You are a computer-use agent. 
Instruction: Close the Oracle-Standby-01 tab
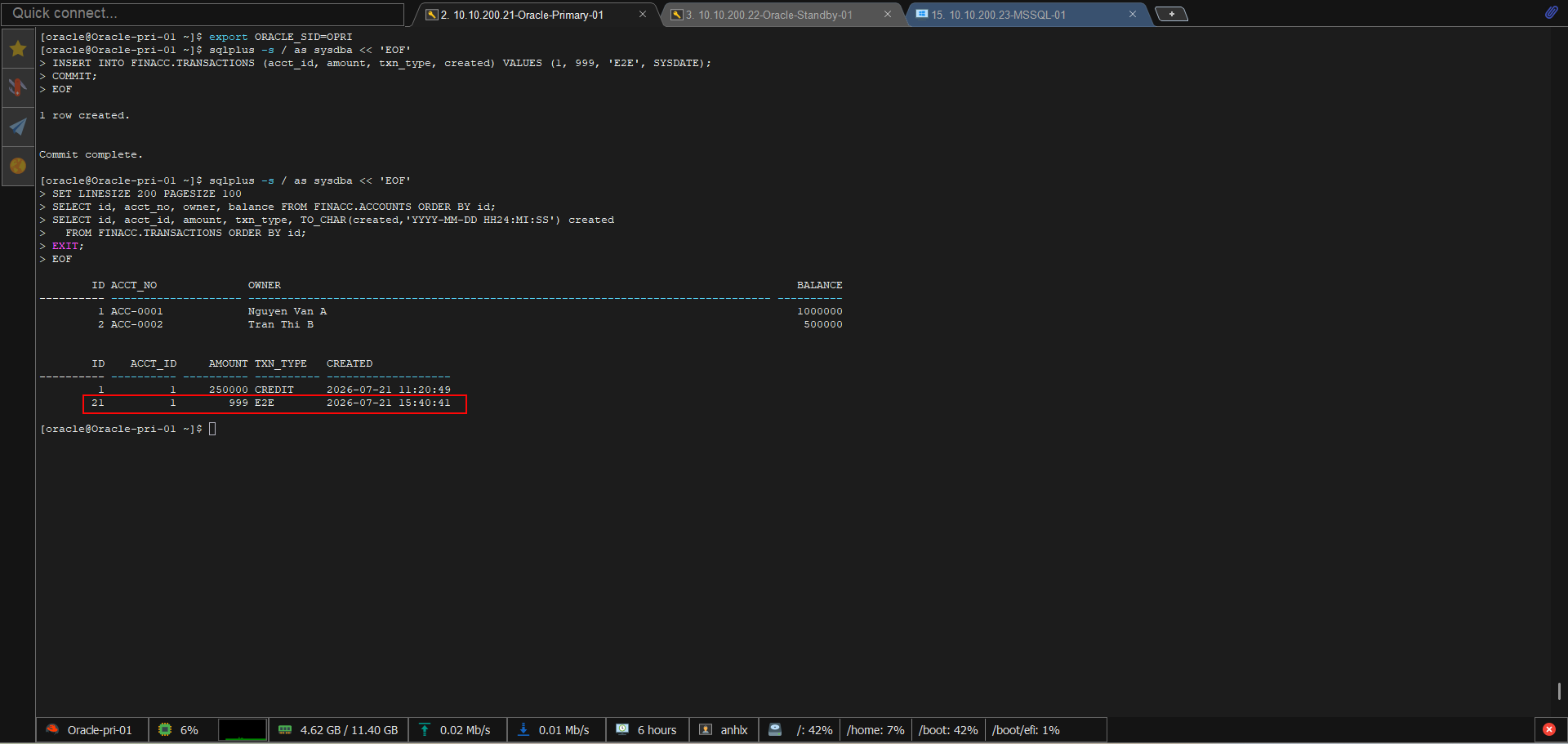coord(888,15)
